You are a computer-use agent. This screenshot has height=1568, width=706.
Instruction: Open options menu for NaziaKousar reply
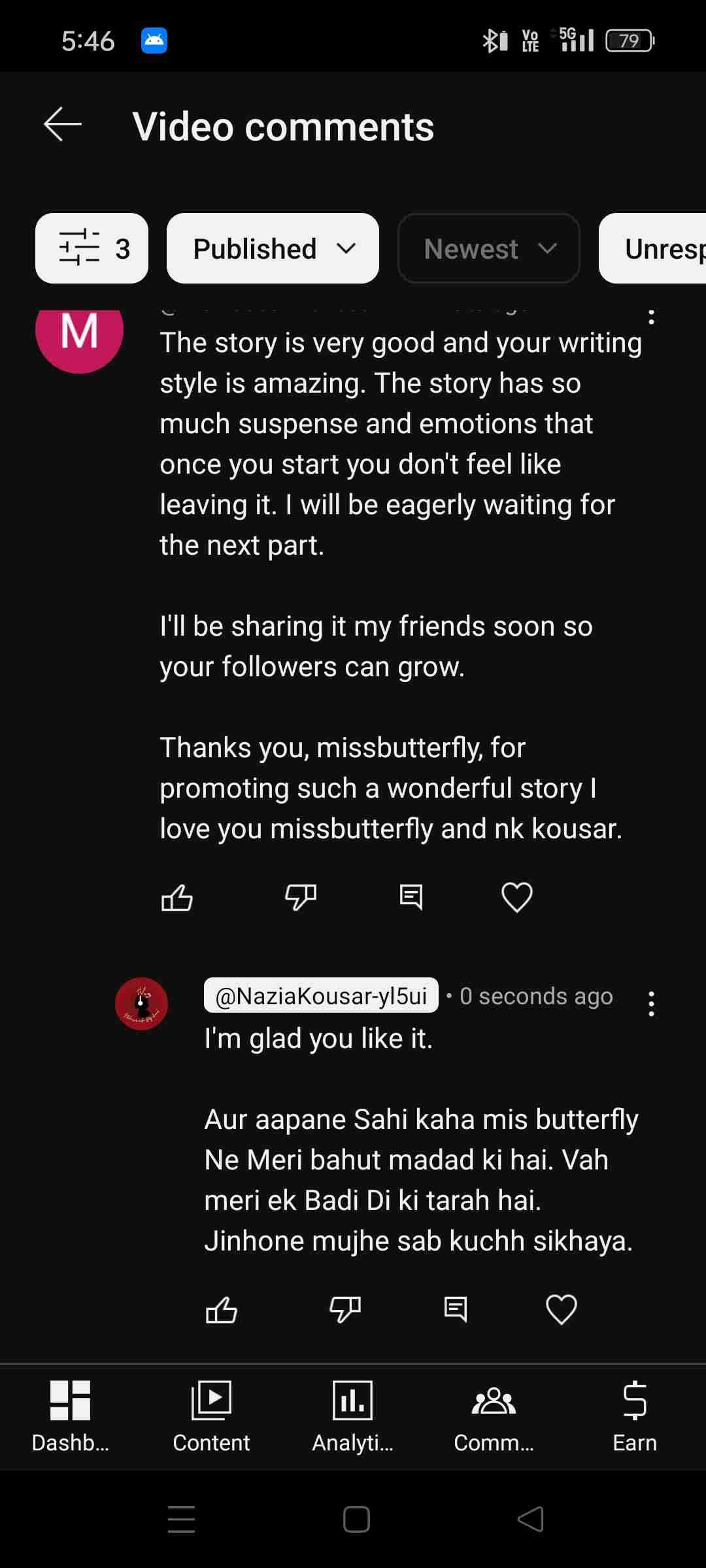651,1004
